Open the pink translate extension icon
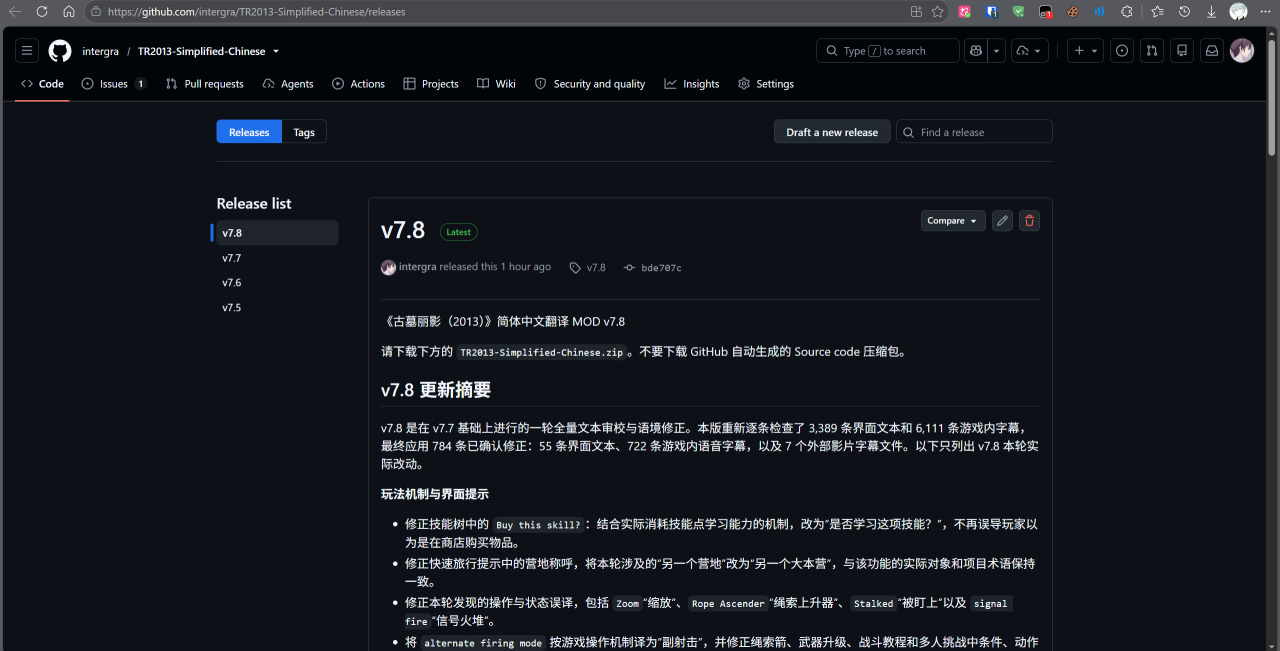 click(x=965, y=12)
